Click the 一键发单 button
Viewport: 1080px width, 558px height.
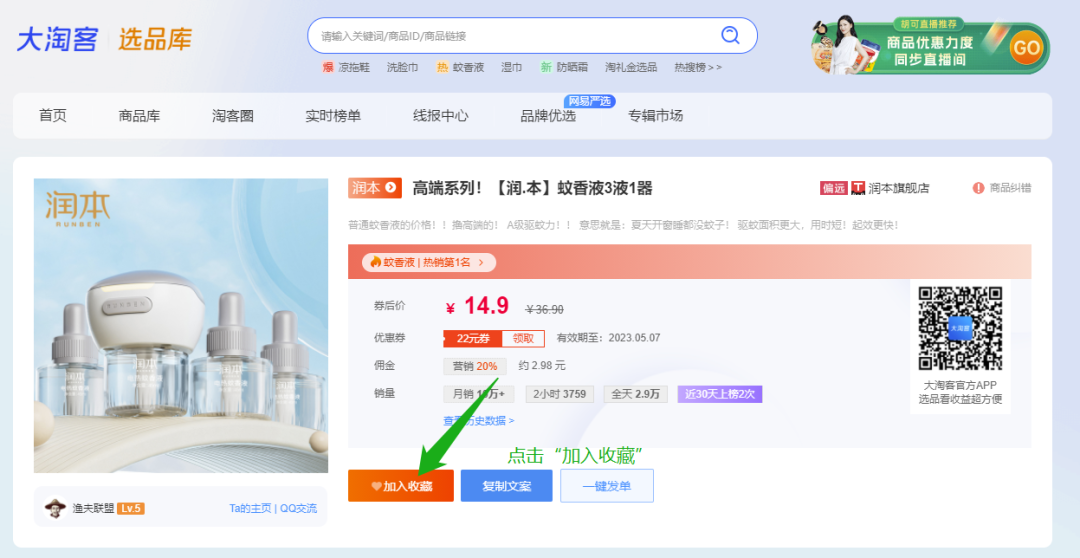tap(607, 486)
